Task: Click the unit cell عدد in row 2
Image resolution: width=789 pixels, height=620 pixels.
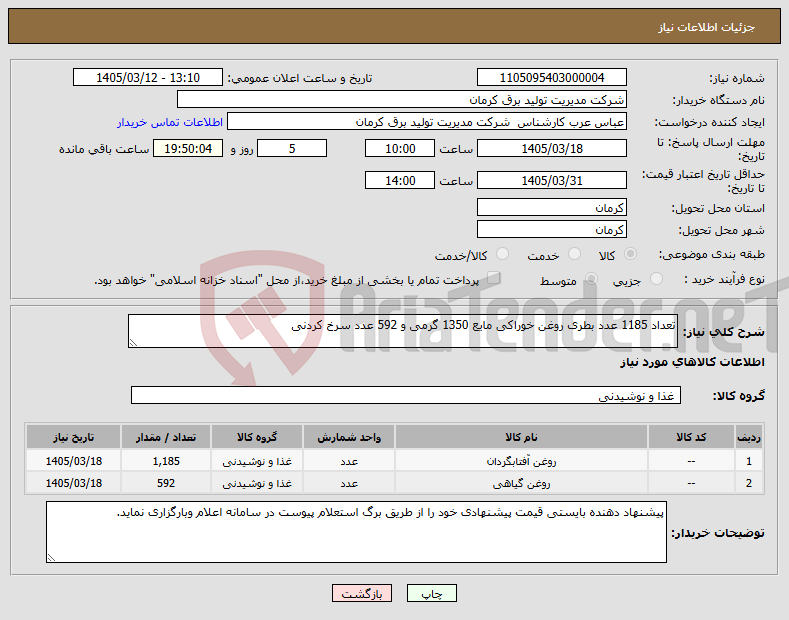Action: pos(349,483)
